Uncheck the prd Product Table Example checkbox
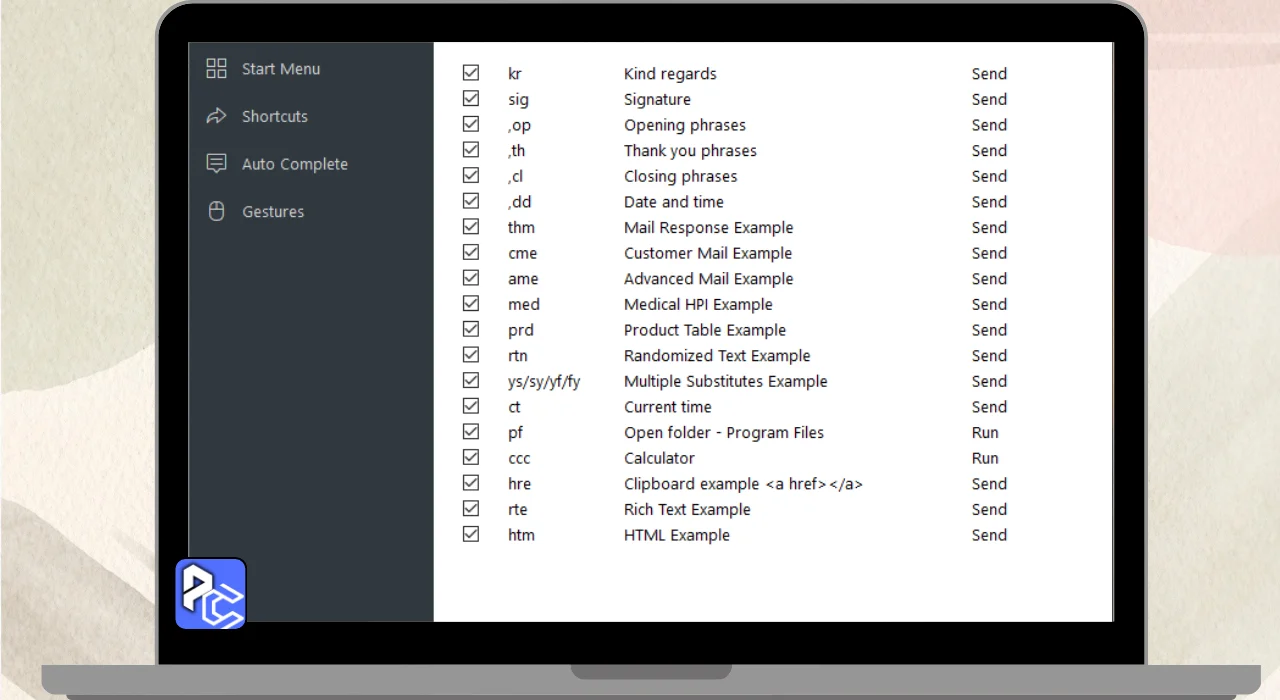 tap(471, 329)
